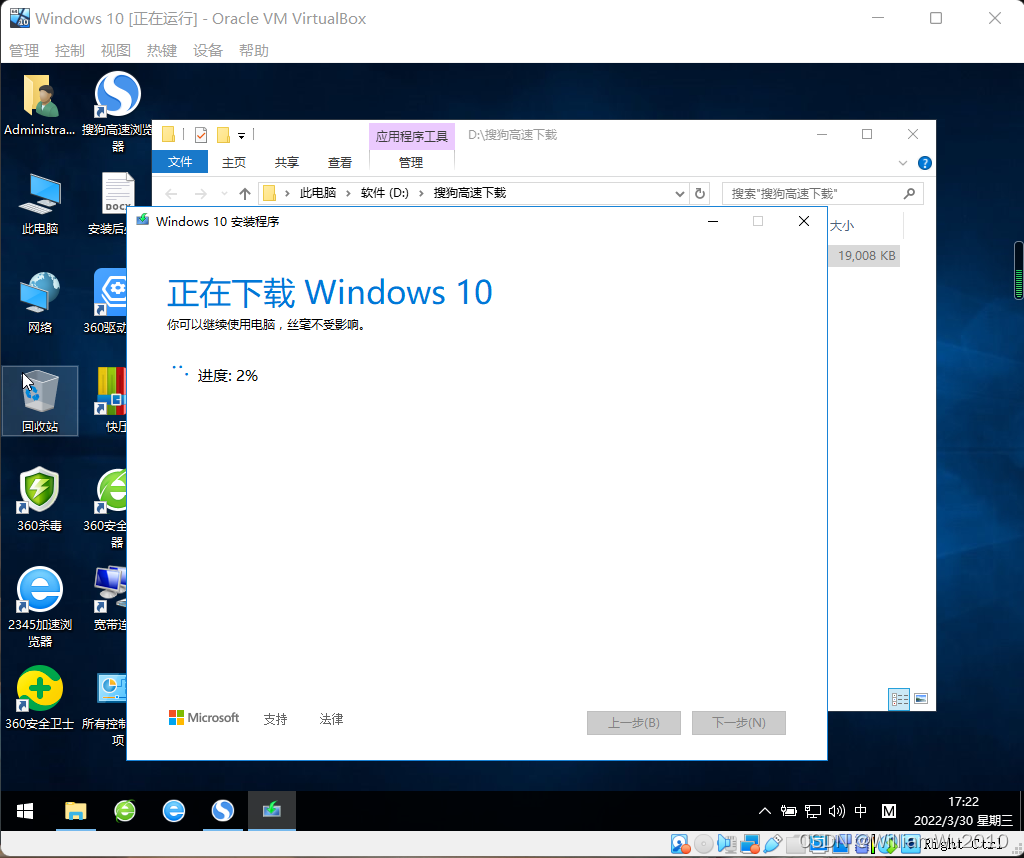This screenshot has height=858, width=1024.
Task: Open the VirtualBox 设备 menu
Action: pos(208,50)
